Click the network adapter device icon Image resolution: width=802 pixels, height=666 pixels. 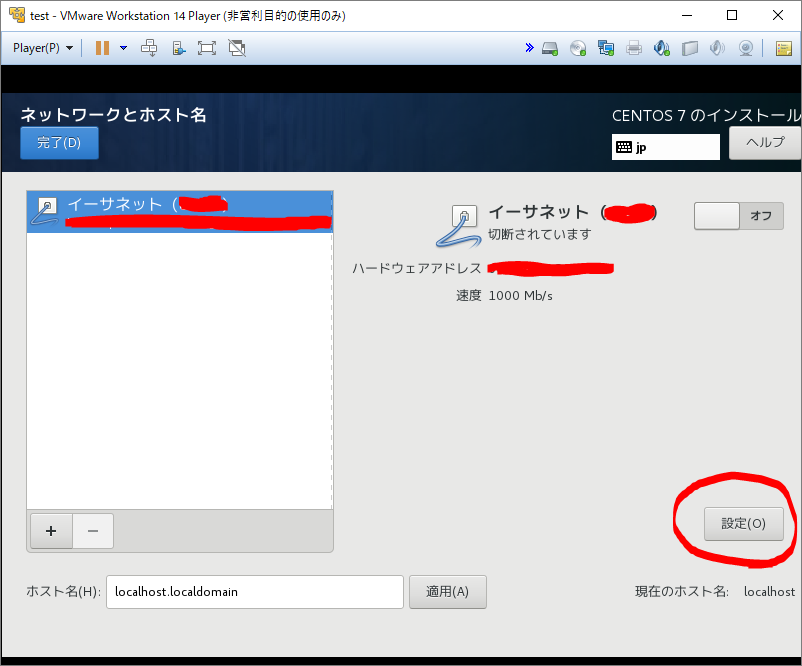(606, 49)
